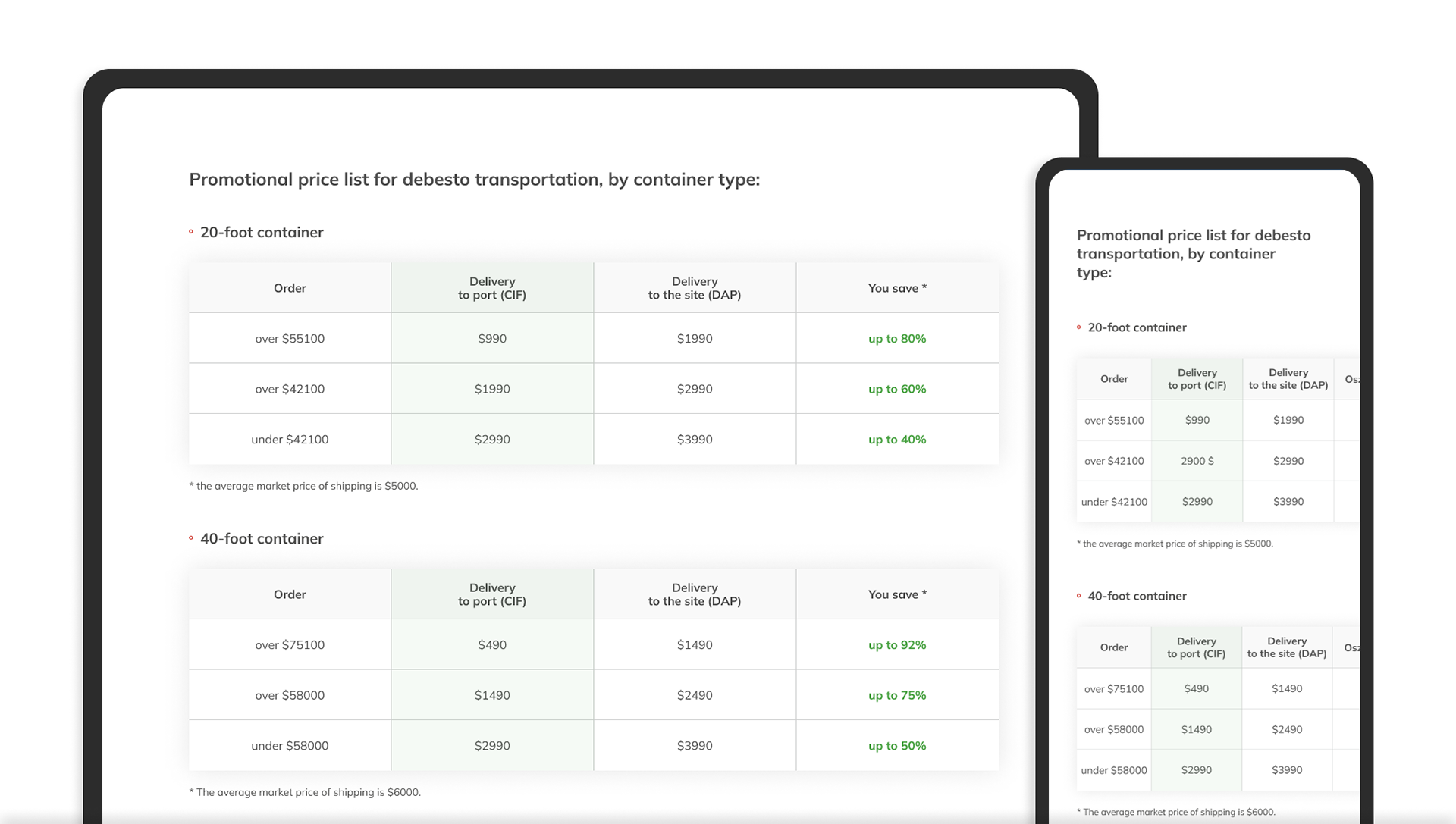Screen dimensions: 1456x824
Task: Click the tablet's promotional price list heading
Action: pyautogui.click(x=474, y=180)
